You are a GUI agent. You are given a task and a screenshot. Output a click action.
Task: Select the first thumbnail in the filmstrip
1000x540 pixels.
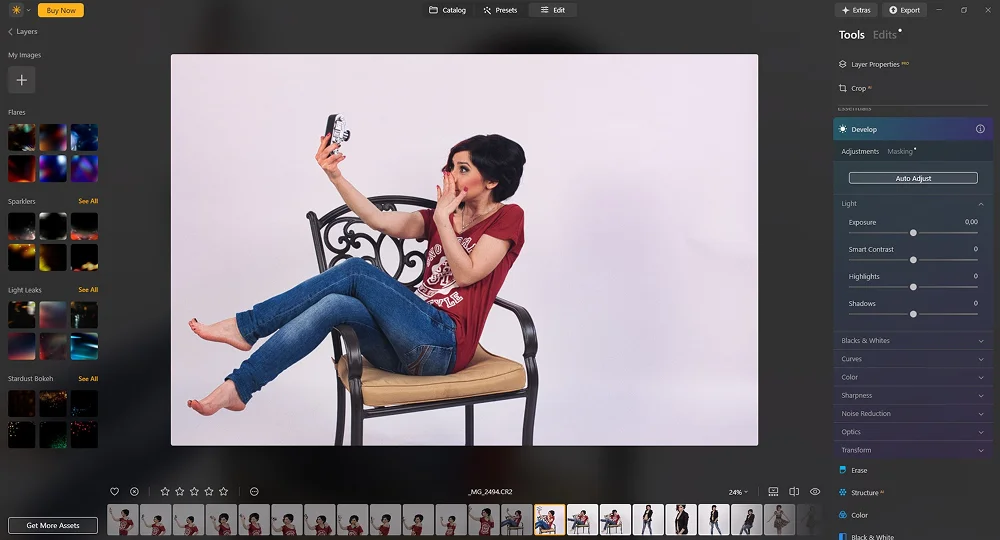click(x=123, y=520)
